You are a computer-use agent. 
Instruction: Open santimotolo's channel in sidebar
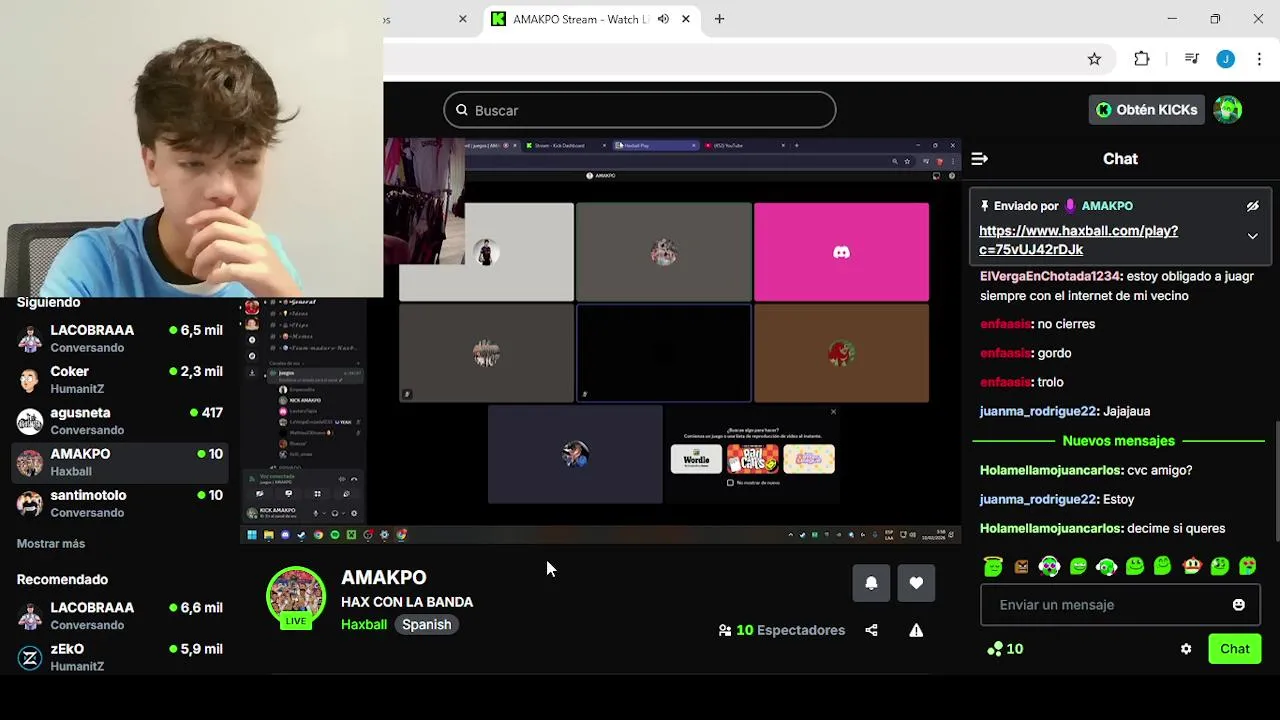click(120, 503)
